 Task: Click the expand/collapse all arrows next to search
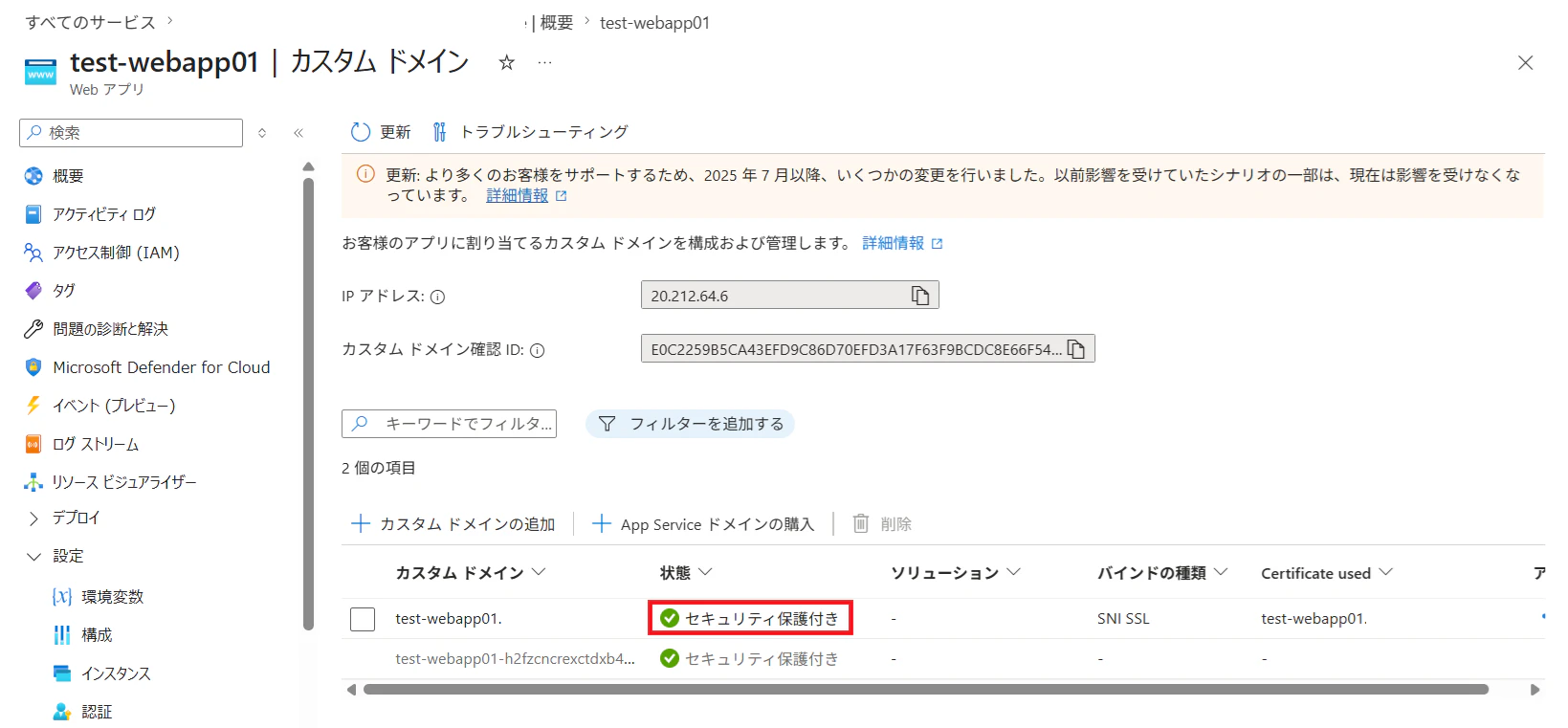coord(262,133)
